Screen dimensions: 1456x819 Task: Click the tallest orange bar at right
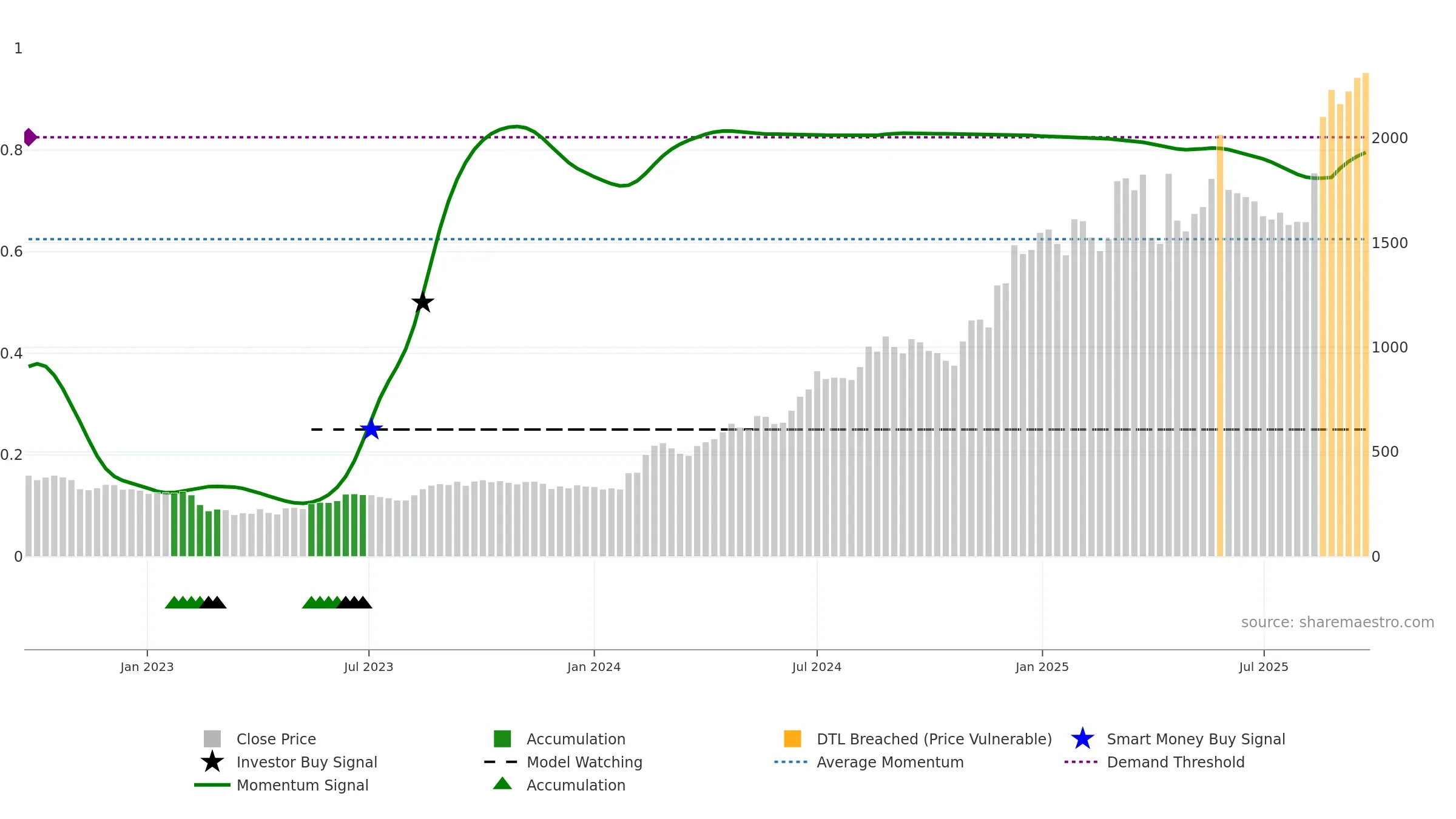click(x=1366, y=315)
